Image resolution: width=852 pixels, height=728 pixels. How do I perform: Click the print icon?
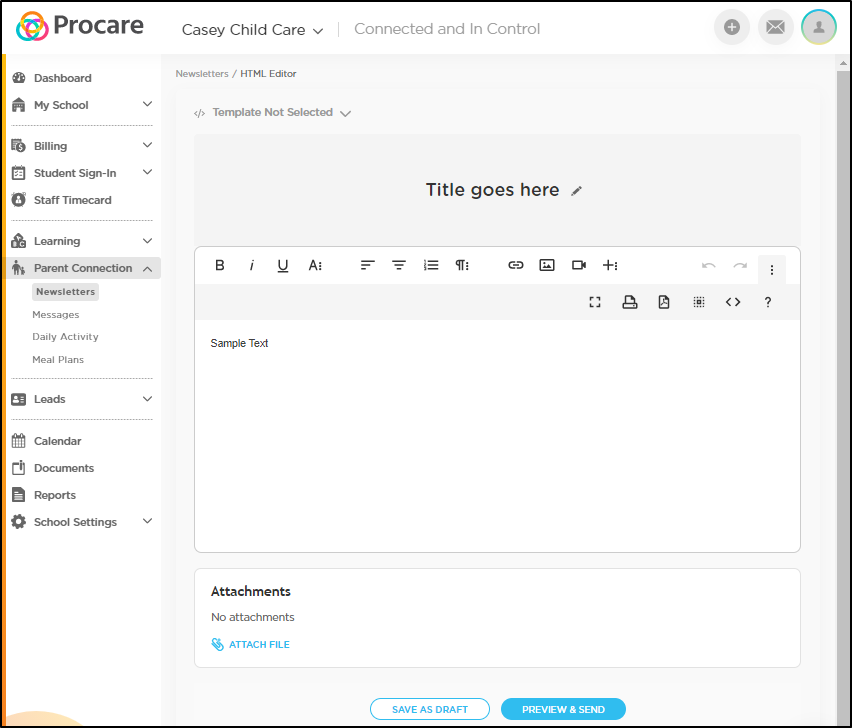pyautogui.click(x=630, y=302)
